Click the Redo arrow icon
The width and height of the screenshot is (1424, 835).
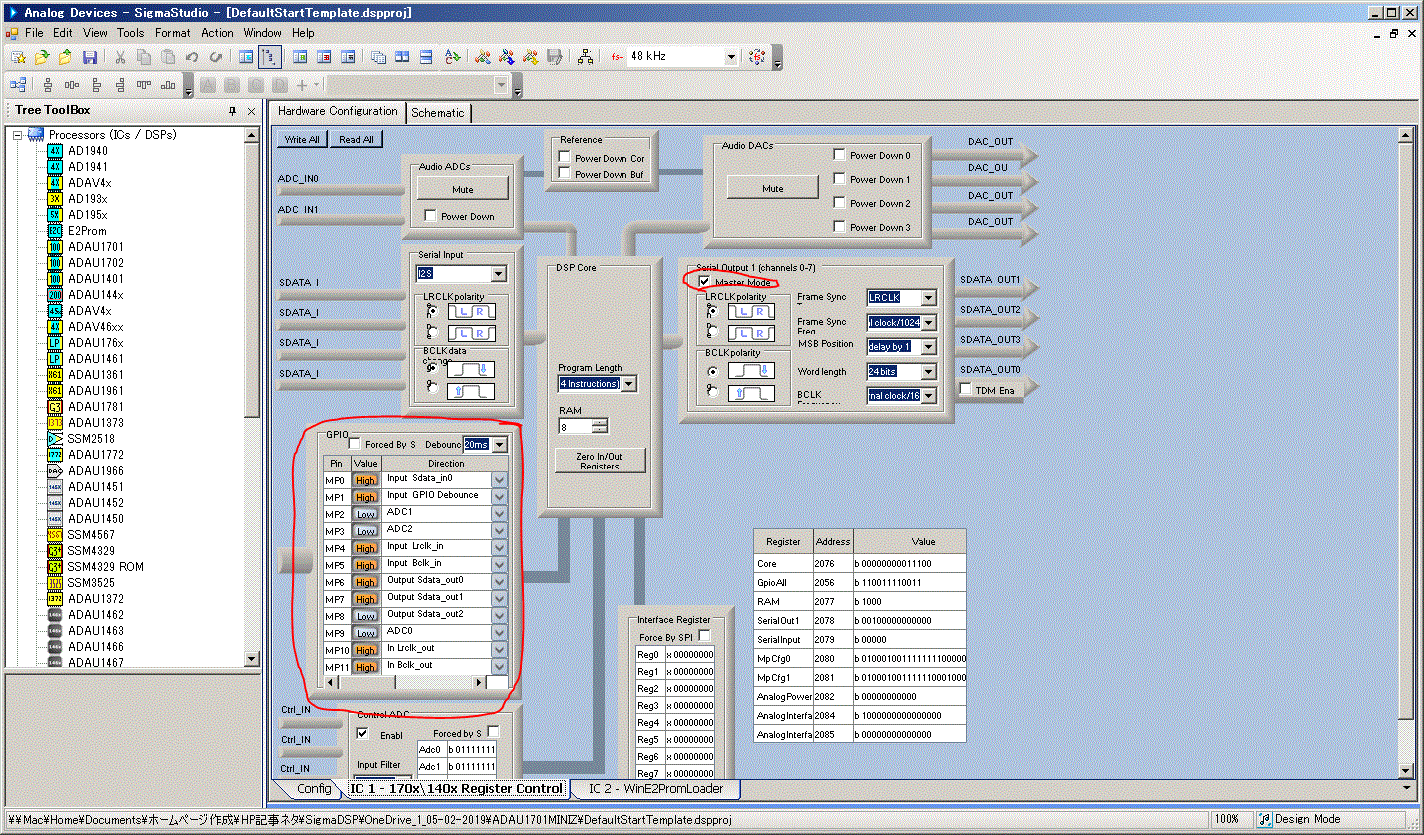[216, 57]
